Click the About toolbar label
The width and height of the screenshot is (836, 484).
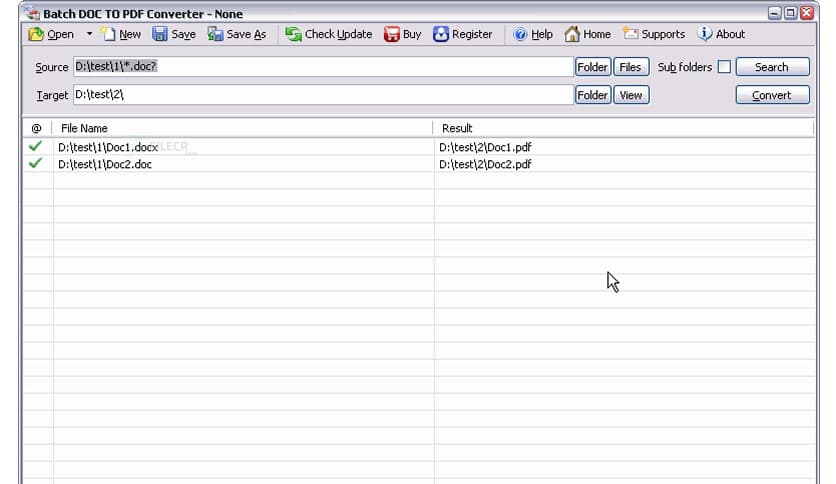click(730, 34)
